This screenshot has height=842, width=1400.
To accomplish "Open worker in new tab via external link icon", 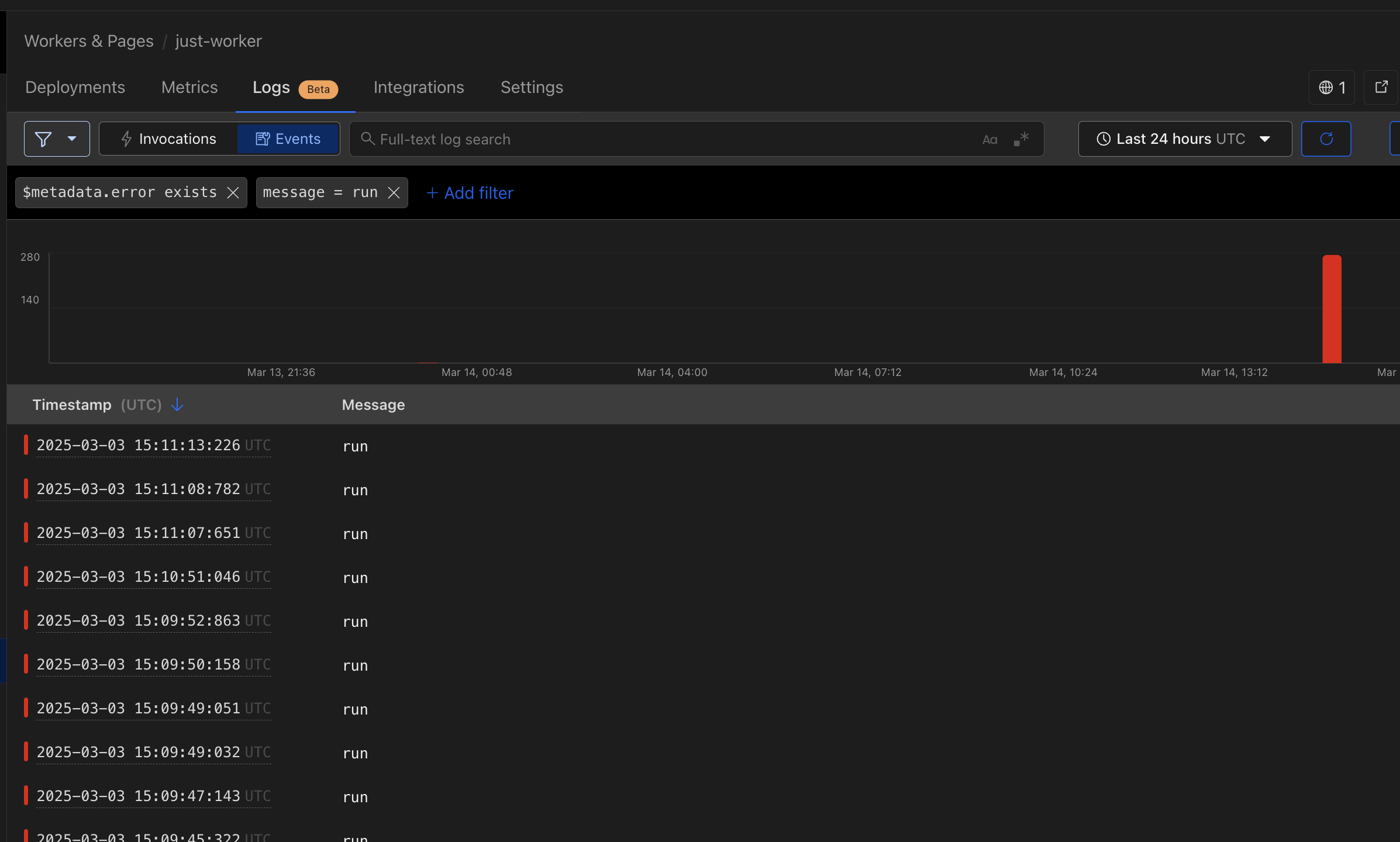I will (x=1381, y=87).
